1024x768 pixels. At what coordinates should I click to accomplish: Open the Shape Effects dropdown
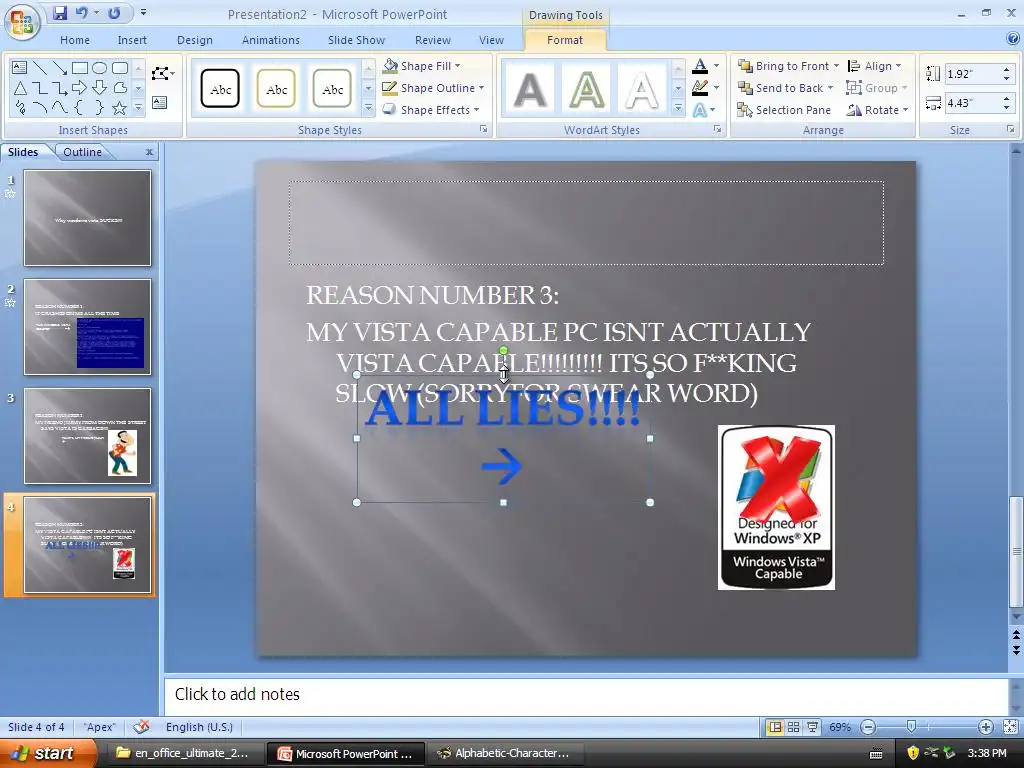click(431, 110)
